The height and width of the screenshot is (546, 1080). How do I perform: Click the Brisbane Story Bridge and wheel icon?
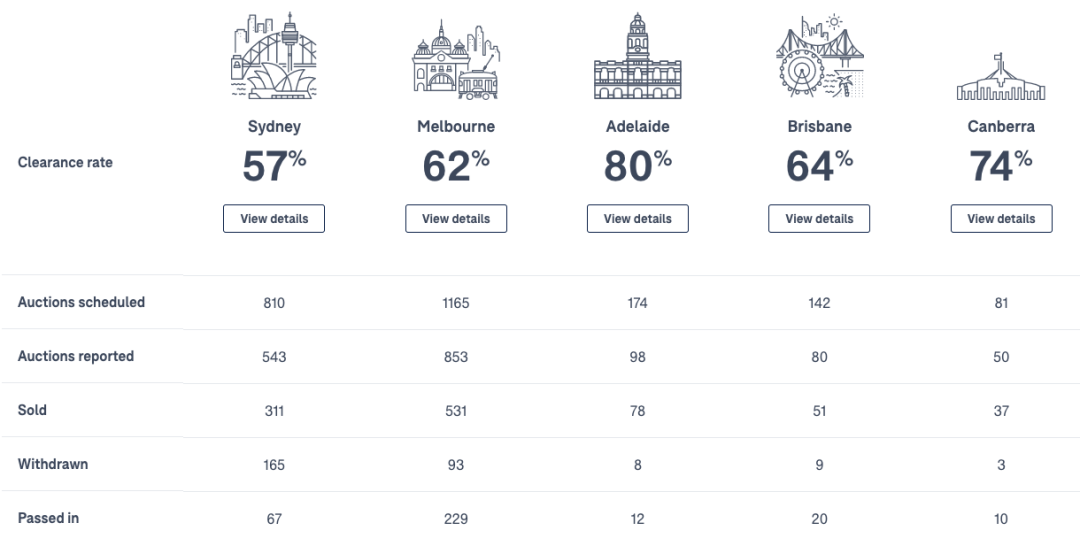point(819,56)
